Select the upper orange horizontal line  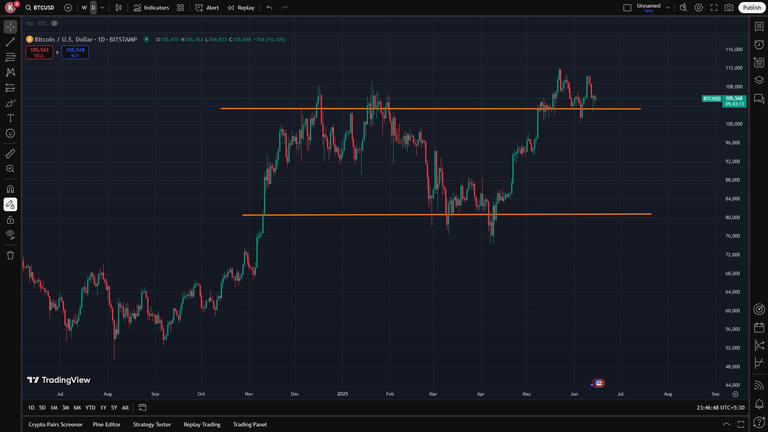431,109
